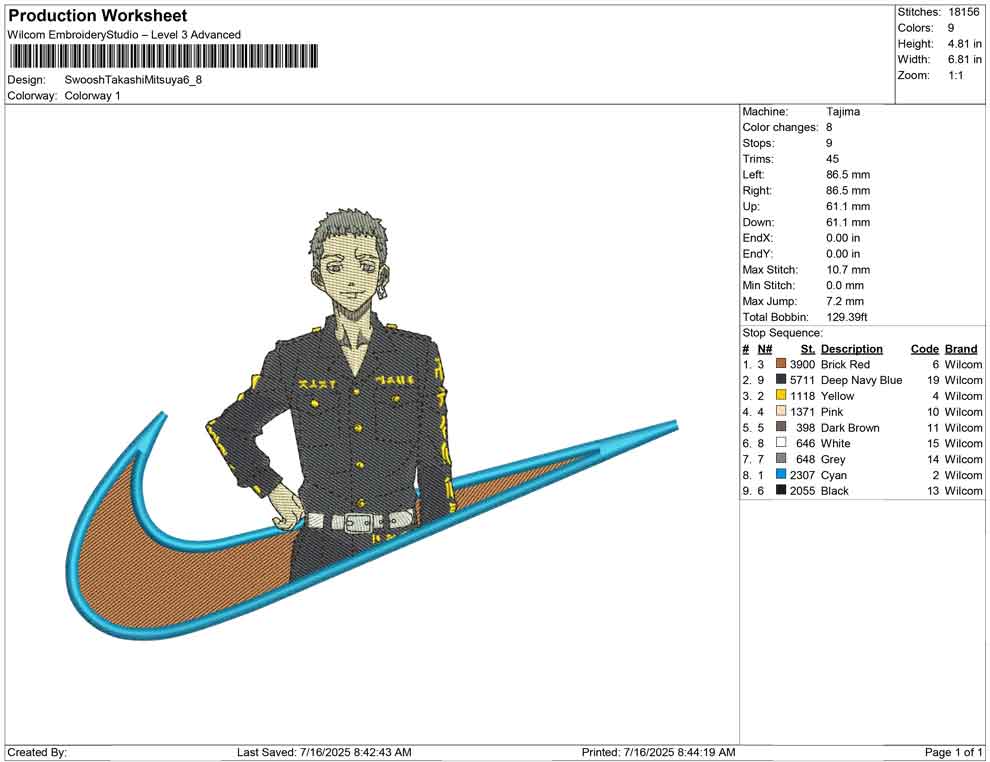Click the Dark Brown color swatch
990x762 pixels.
781,427
